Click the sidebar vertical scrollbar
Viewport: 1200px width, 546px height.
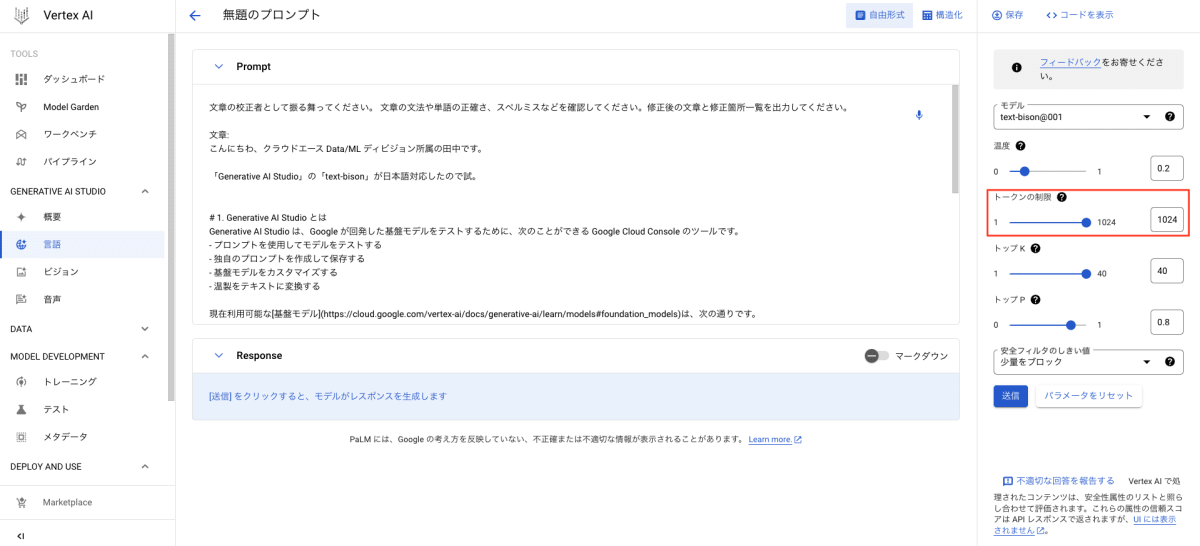[x=171, y=215]
